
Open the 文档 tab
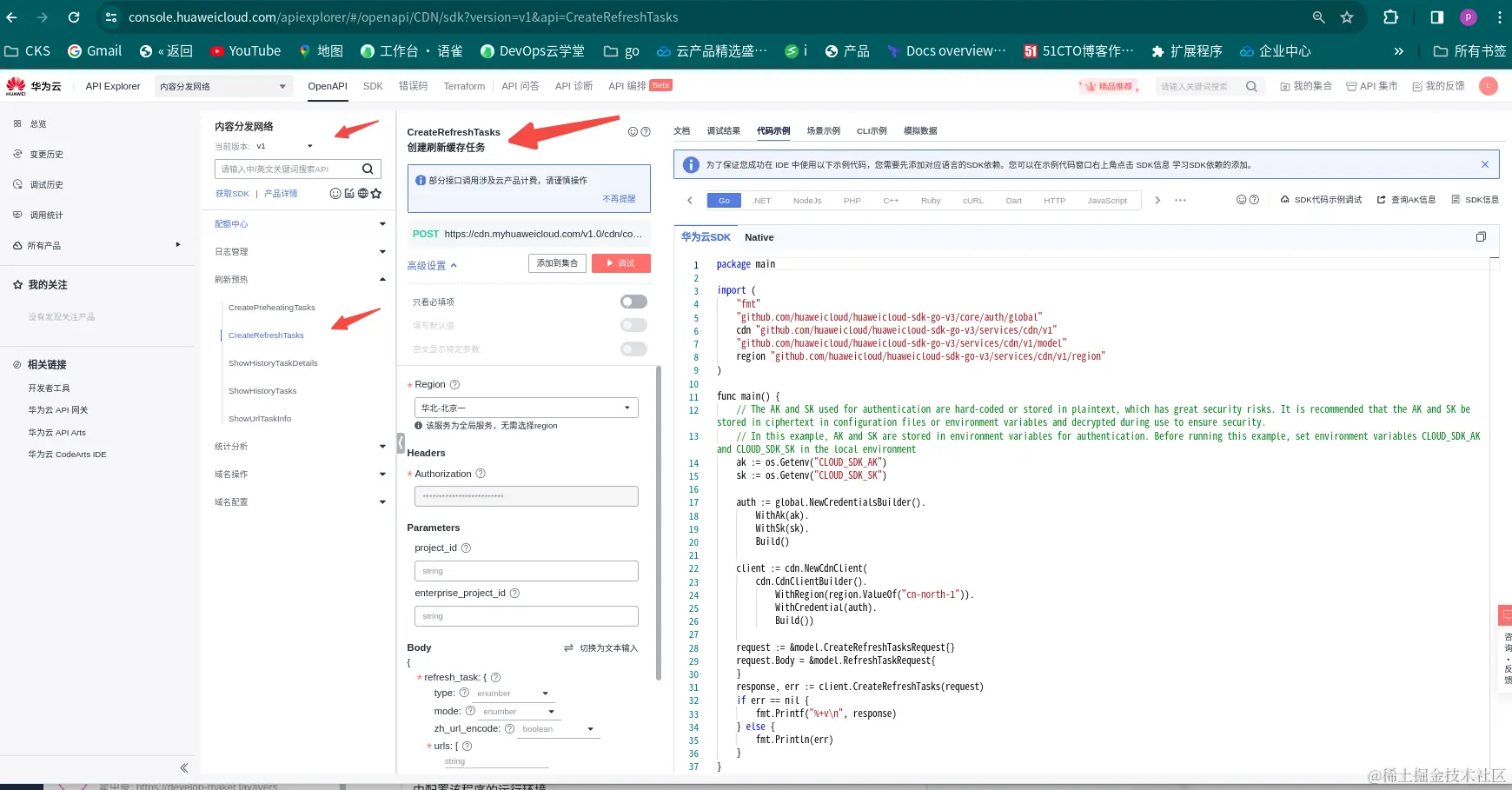point(682,130)
